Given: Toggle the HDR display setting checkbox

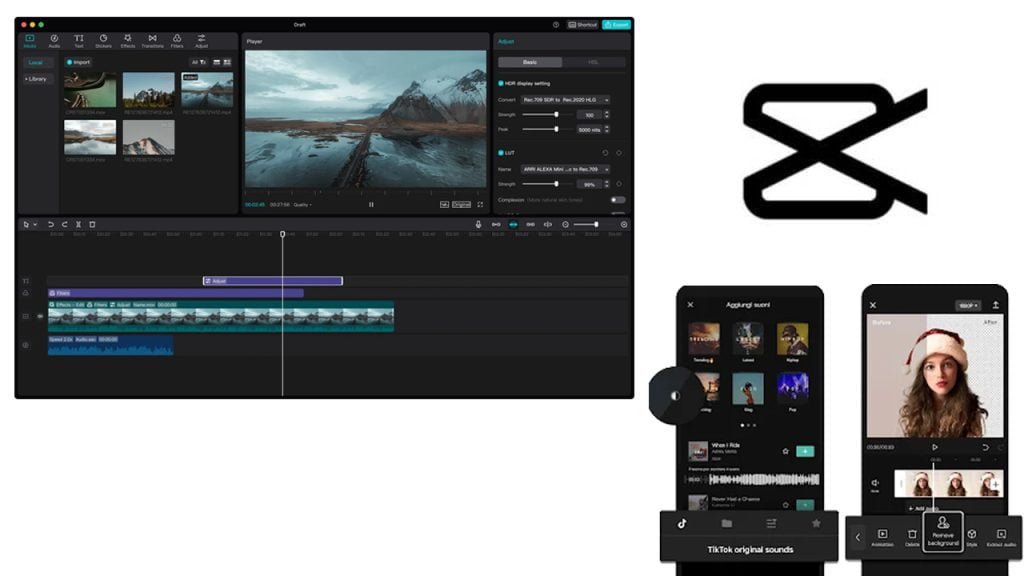Looking at the screenshot, I should (x=501, y=84).
